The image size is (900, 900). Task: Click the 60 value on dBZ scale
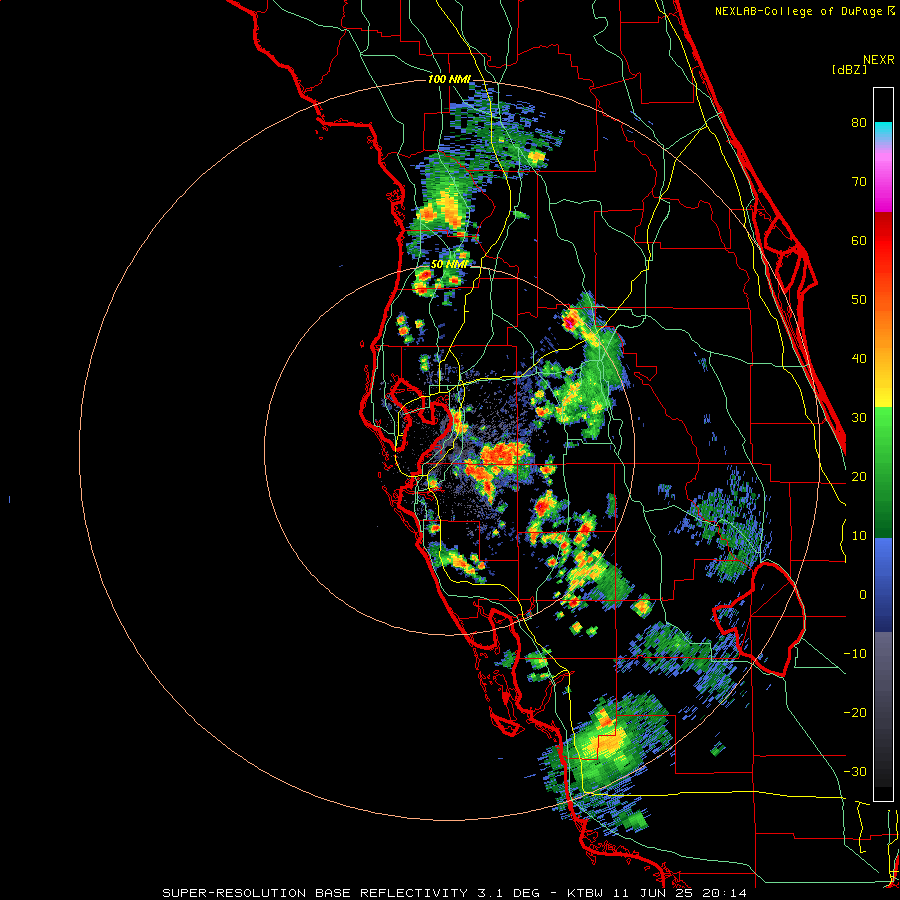tap(859, 240)
